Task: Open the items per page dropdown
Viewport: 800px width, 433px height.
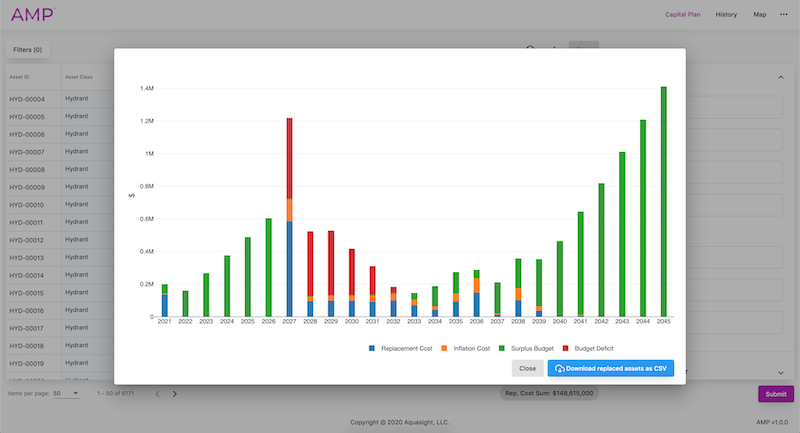Action: coord(68,394)
